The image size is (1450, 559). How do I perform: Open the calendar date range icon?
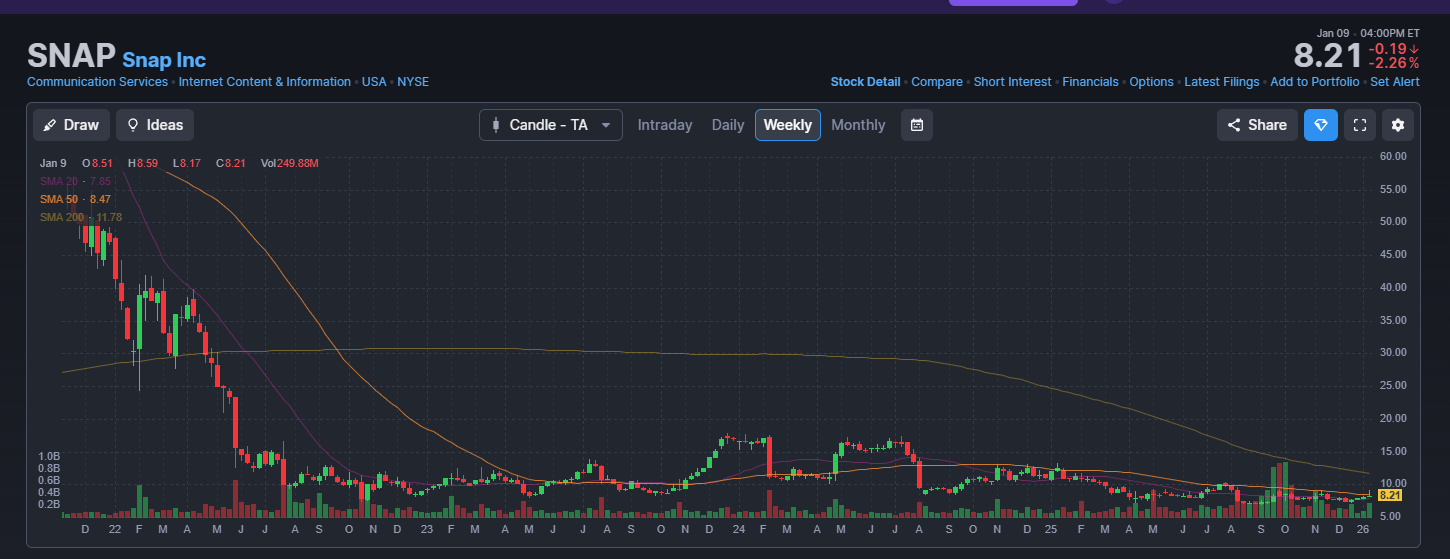[917, 125]
